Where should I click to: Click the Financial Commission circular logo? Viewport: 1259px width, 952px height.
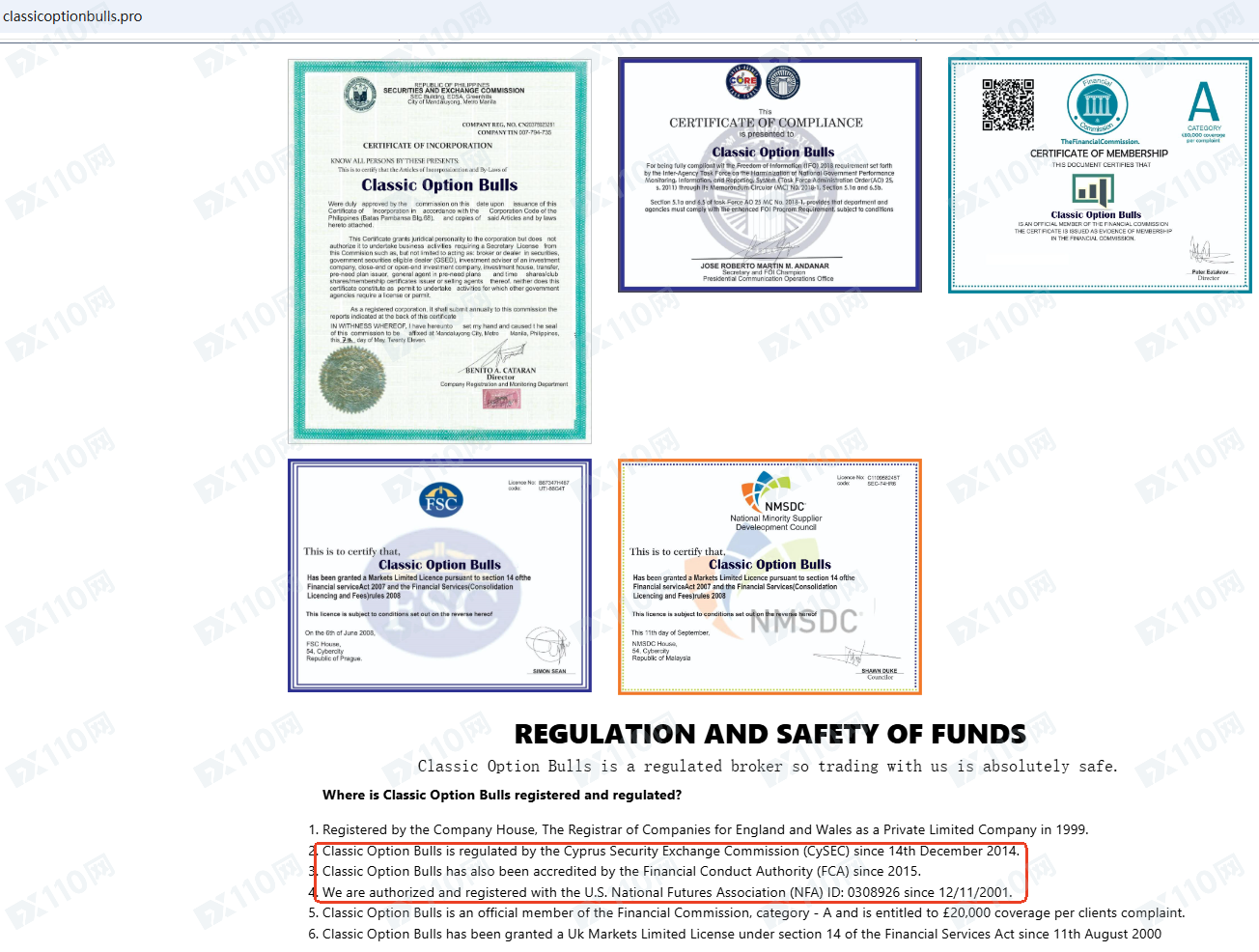(x=1097, y=104)
